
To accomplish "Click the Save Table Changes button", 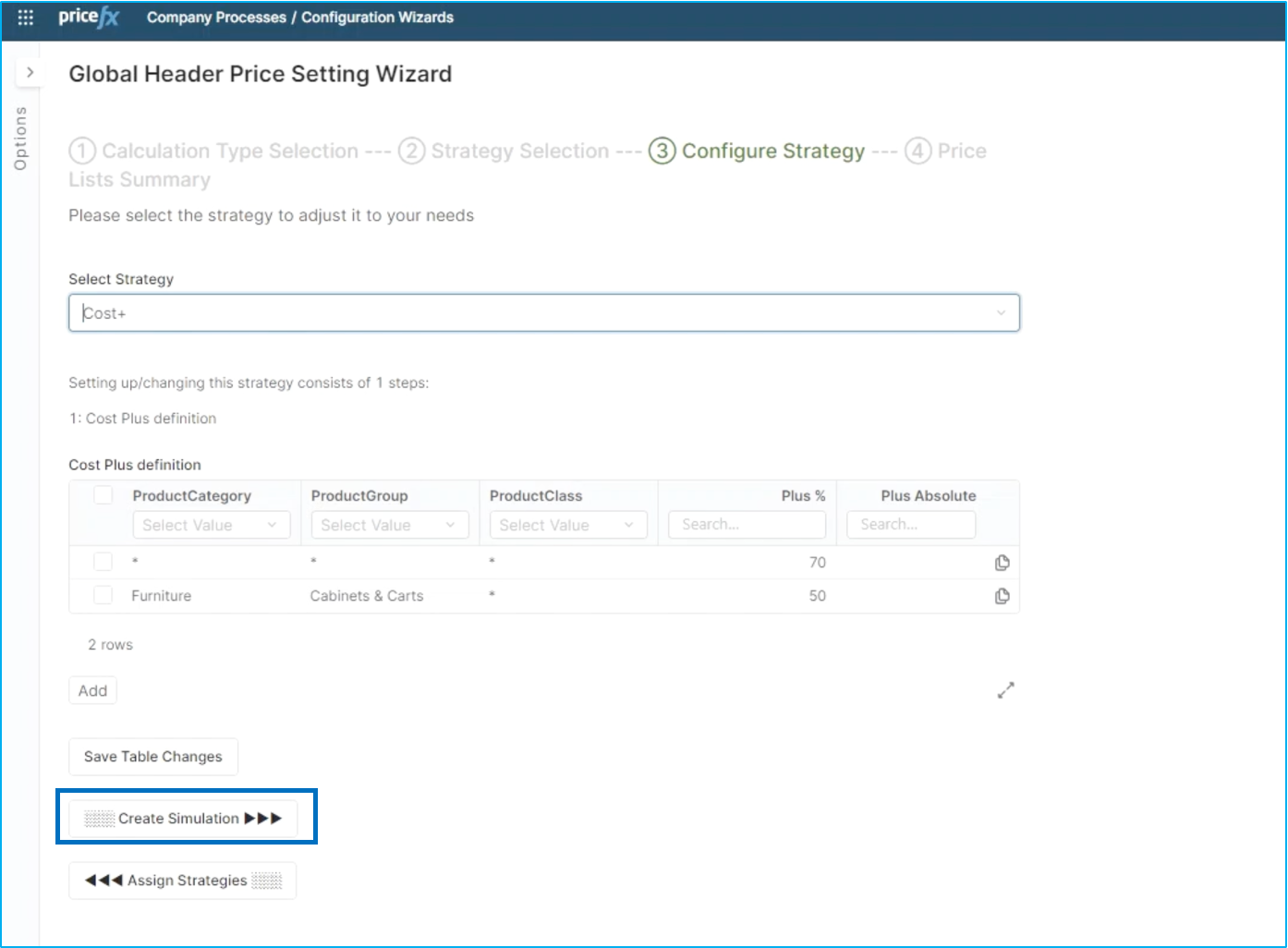I will coord(153,757).
